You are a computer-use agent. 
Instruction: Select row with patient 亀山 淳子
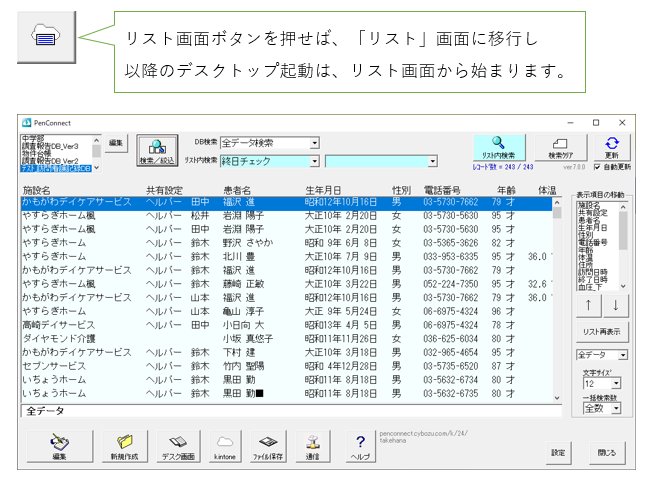point(286,311)
